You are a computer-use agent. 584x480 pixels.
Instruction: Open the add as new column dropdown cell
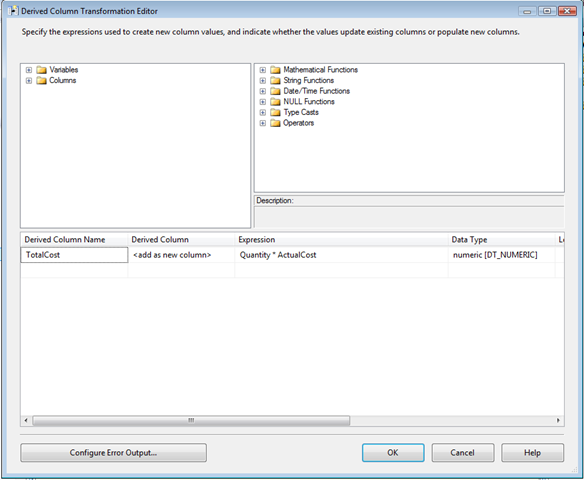tap(181, 255)
